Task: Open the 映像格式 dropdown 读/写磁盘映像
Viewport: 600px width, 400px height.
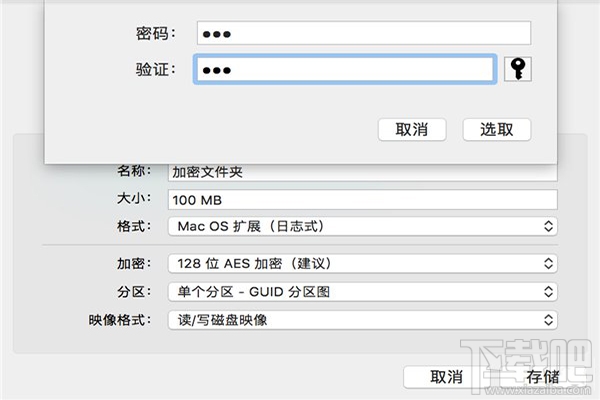Action: pos(362,320)
